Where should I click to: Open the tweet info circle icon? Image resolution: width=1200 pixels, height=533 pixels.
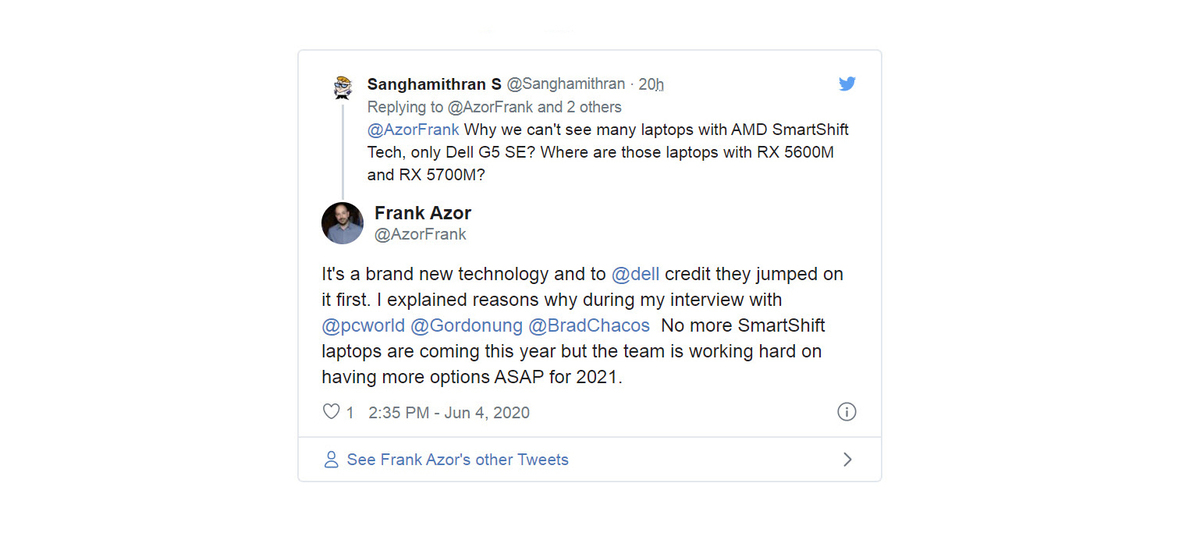[846, 412]
